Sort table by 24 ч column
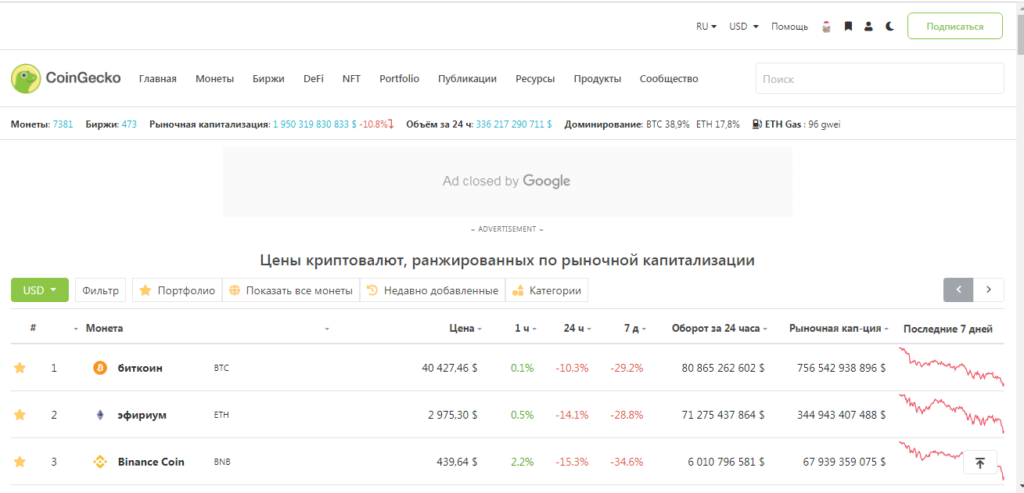The height and width of the screenshot is (493, 1024). pos(577,328)
